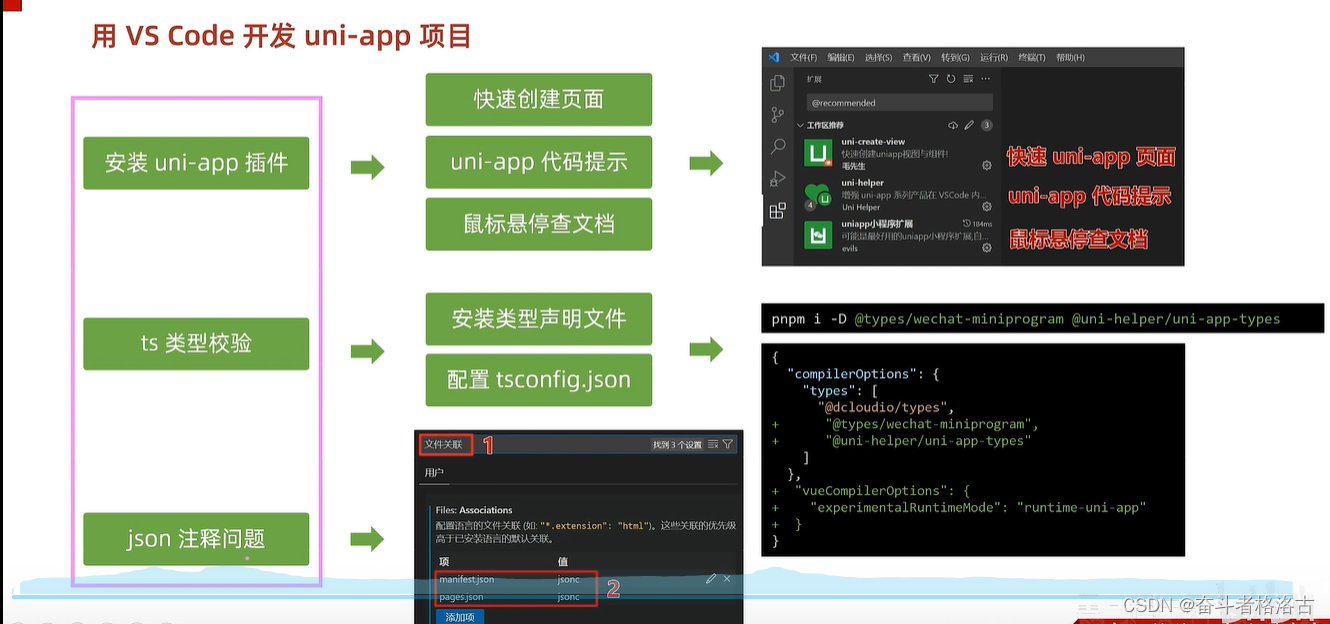The height and width of the screenshot is (624, 1330).
Task: Click jsonc value in the pages.json row
Action: tap(568, 597)
